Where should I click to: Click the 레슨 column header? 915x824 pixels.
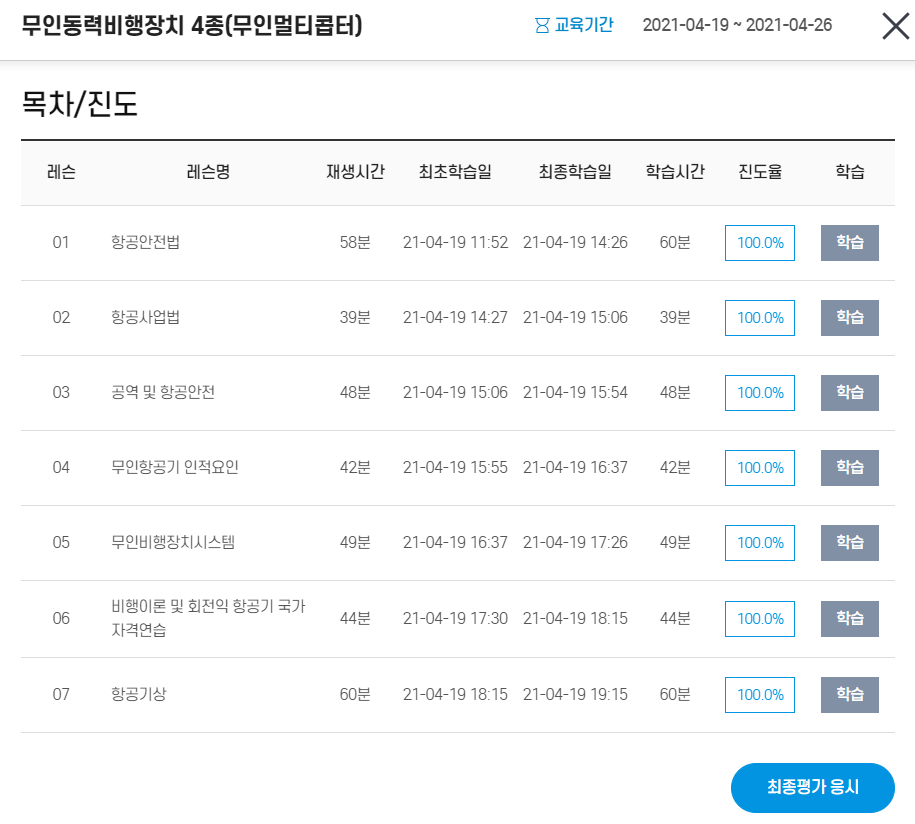(x=61, y=172)
